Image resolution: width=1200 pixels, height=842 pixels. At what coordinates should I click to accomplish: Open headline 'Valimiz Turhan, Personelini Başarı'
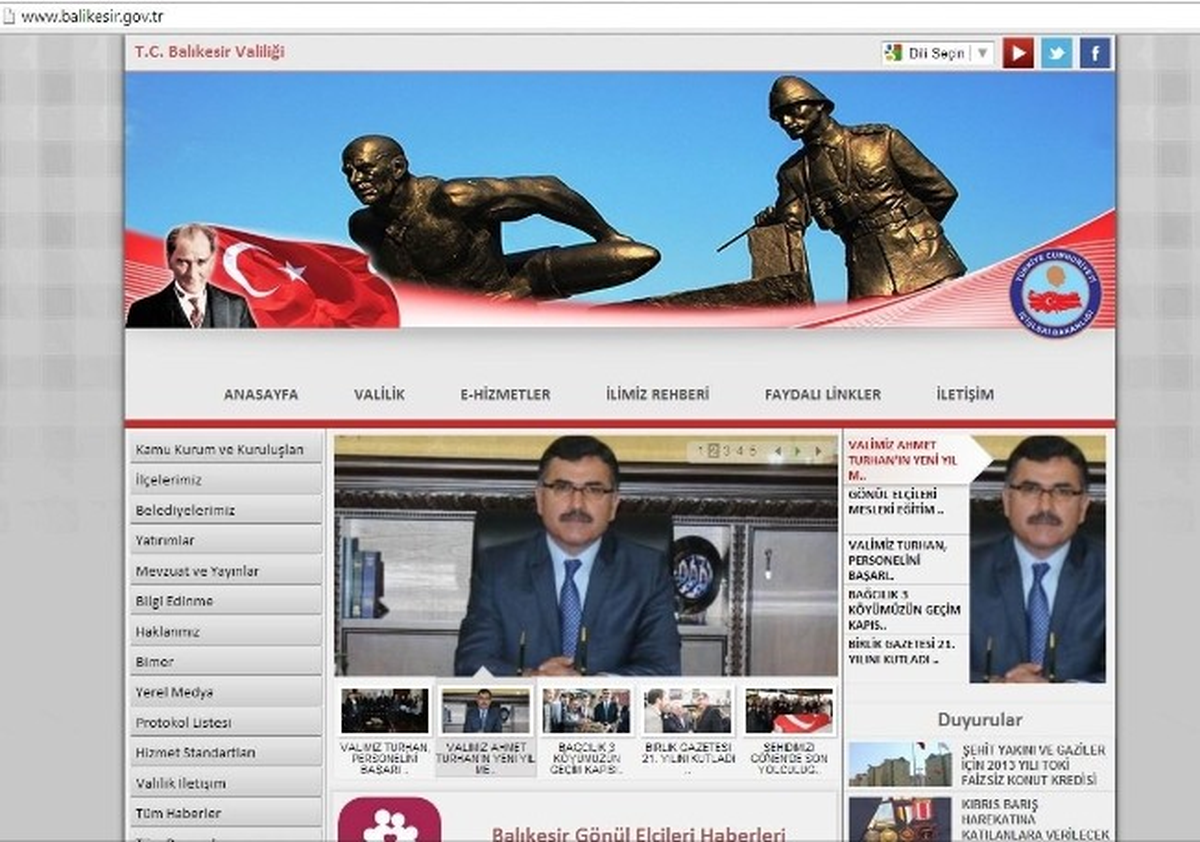[x=896, y=560]
